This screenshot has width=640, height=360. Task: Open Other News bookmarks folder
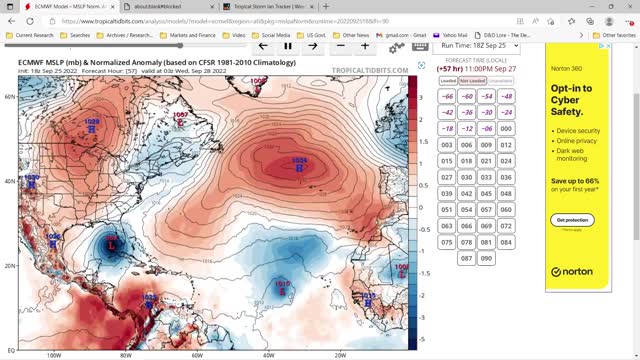click(351, 35)
